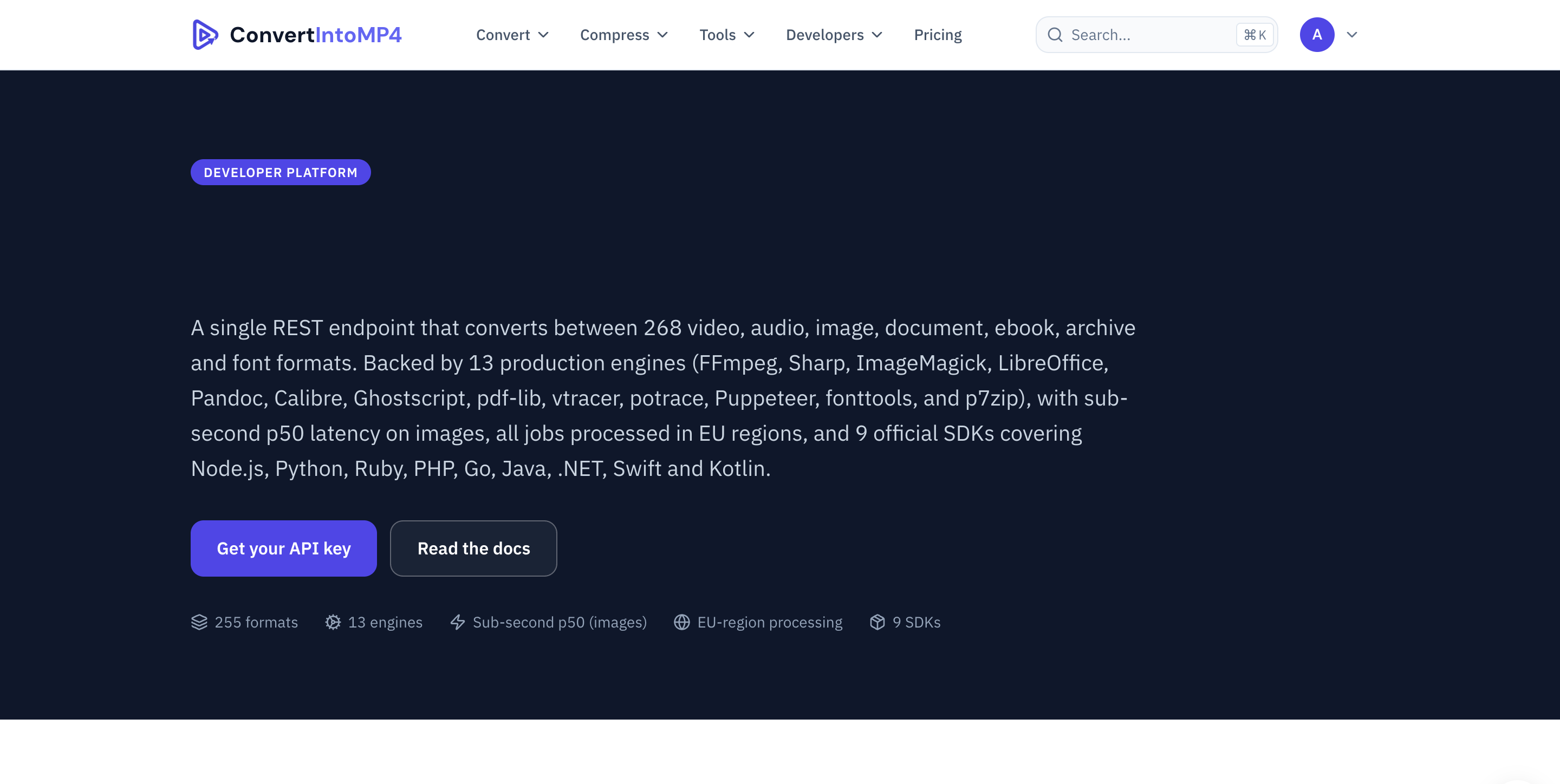Click the DEVELOPER PLATFORM badge
This screenshot has width=1560, height=784.
tap(281, 173)
